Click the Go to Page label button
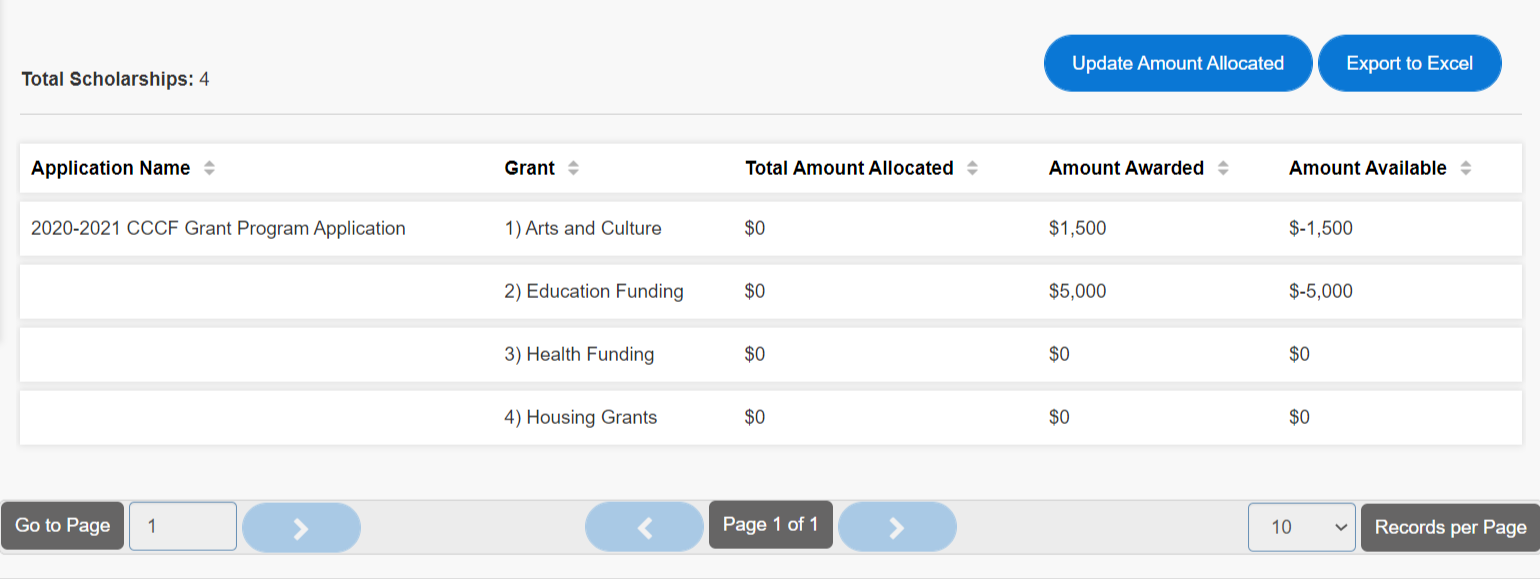The width and height of the screenshot is (1540, 579). (63, 526)
